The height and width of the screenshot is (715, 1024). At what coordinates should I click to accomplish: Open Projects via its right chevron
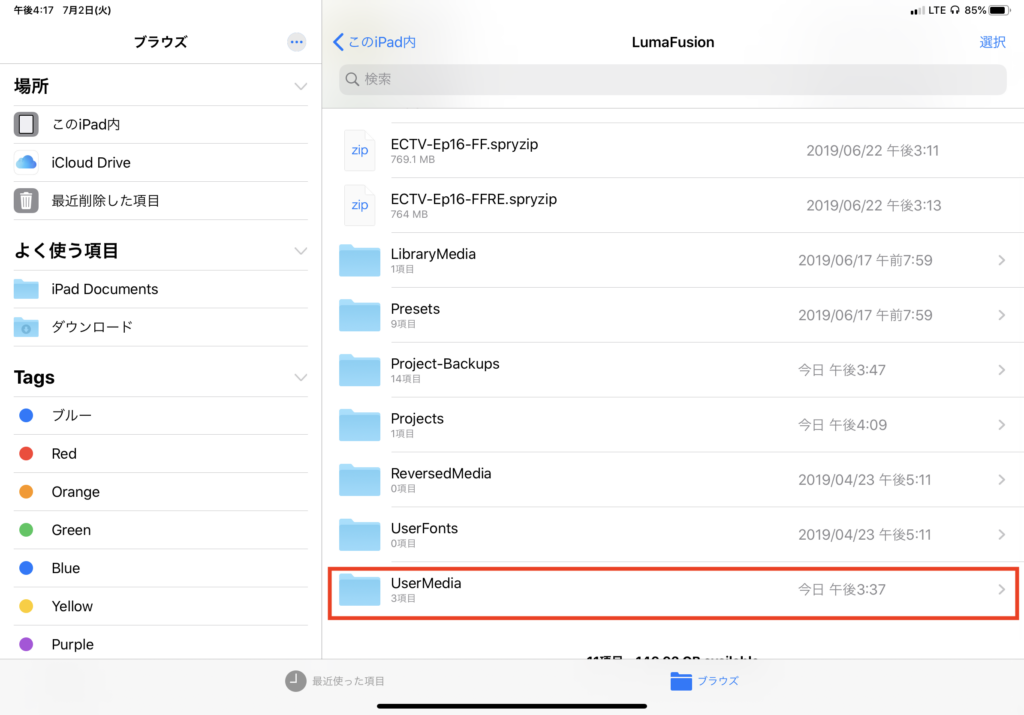pyautogui.click(x=1001, y=424)
